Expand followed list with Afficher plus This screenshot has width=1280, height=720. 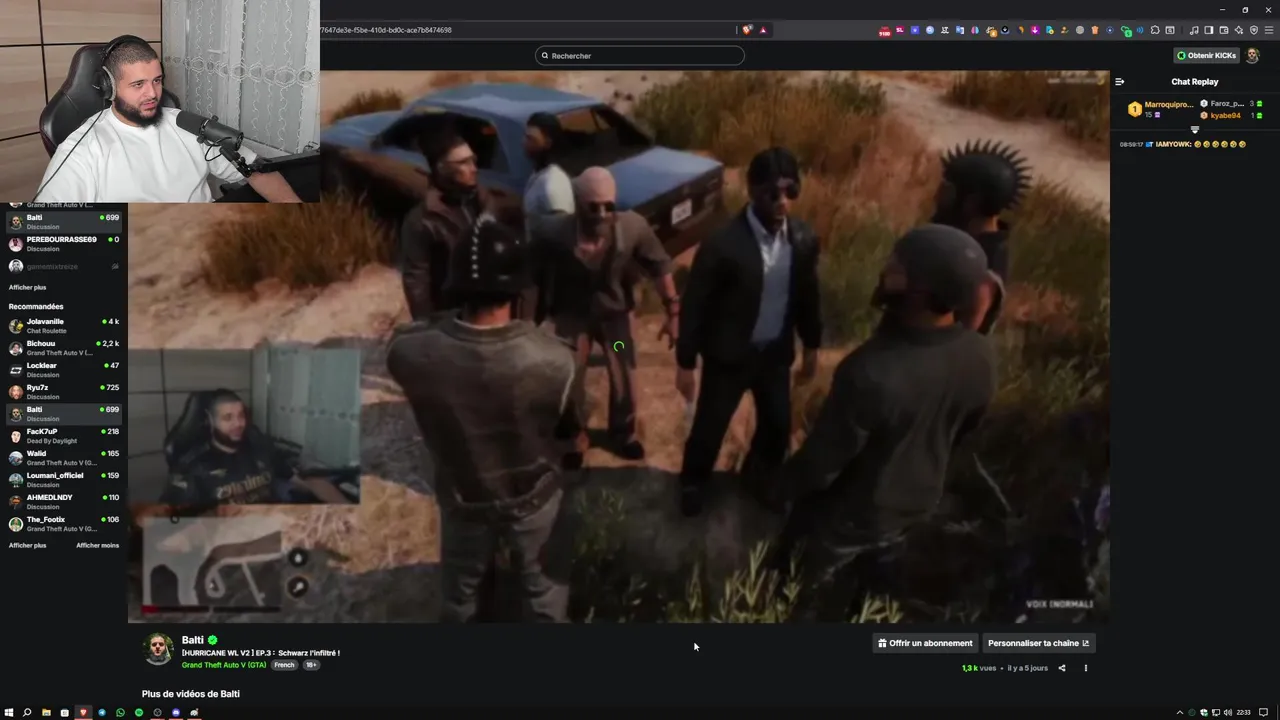27,287
